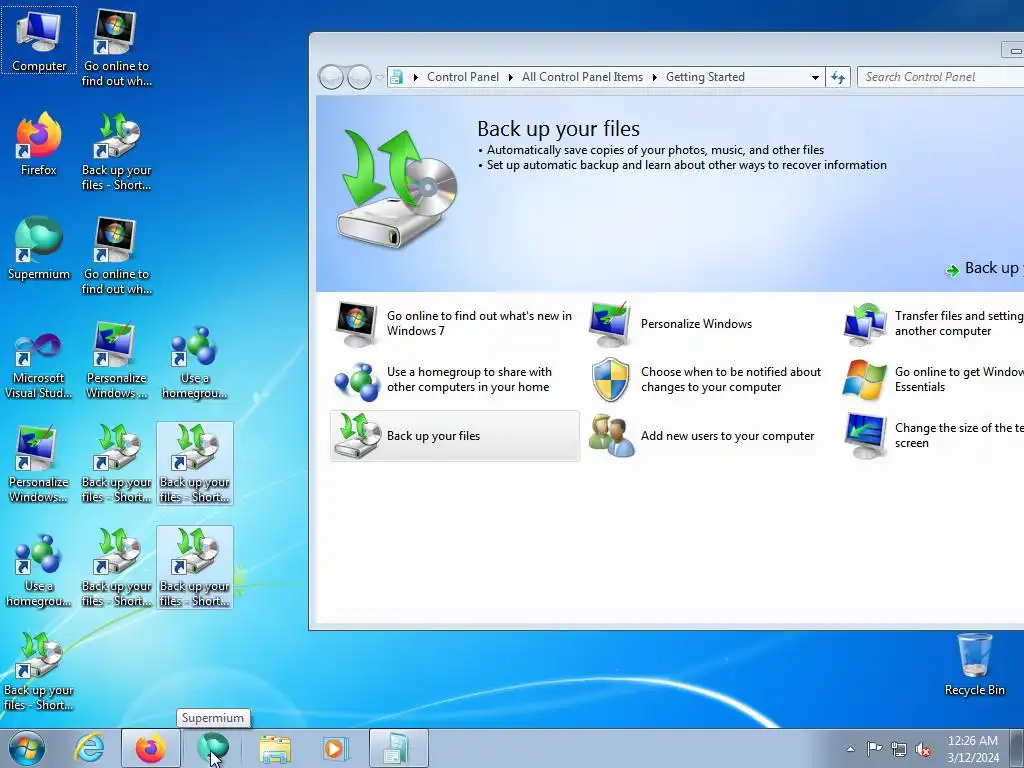Open Windows Explorer from the taskbar
The height and width of the screenshot is (768, 1024).
tap(275, 748)
